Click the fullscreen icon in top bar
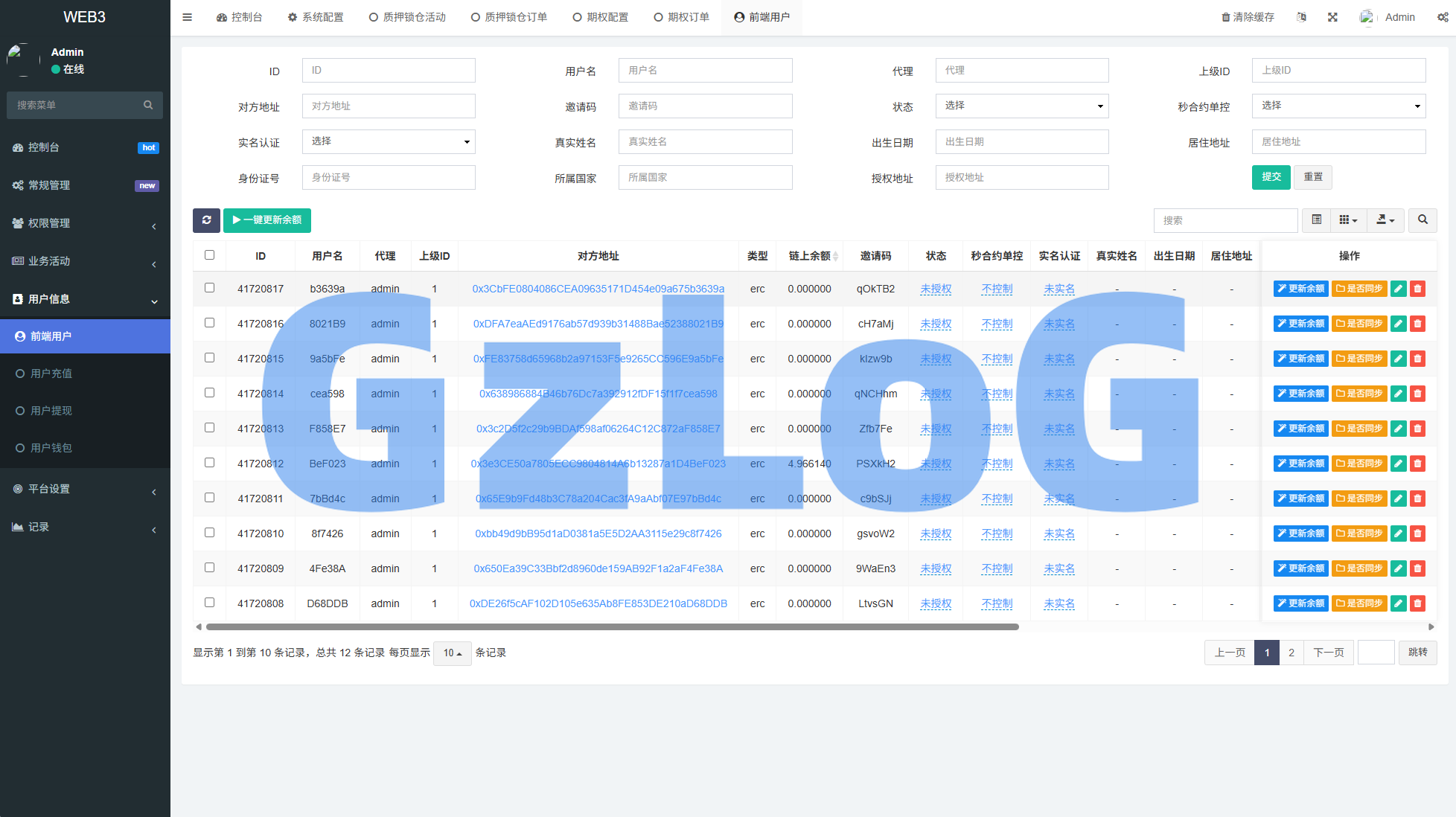This screenshot has height=817, width=1456. click(1332, 17)
